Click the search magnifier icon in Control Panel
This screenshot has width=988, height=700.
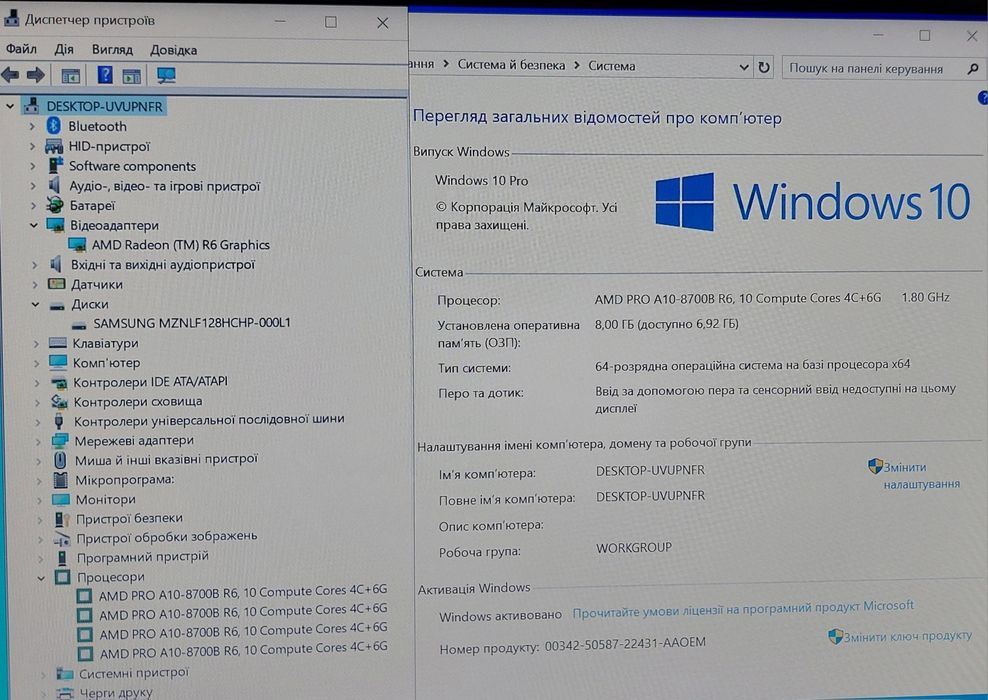(x=972, y=69)
